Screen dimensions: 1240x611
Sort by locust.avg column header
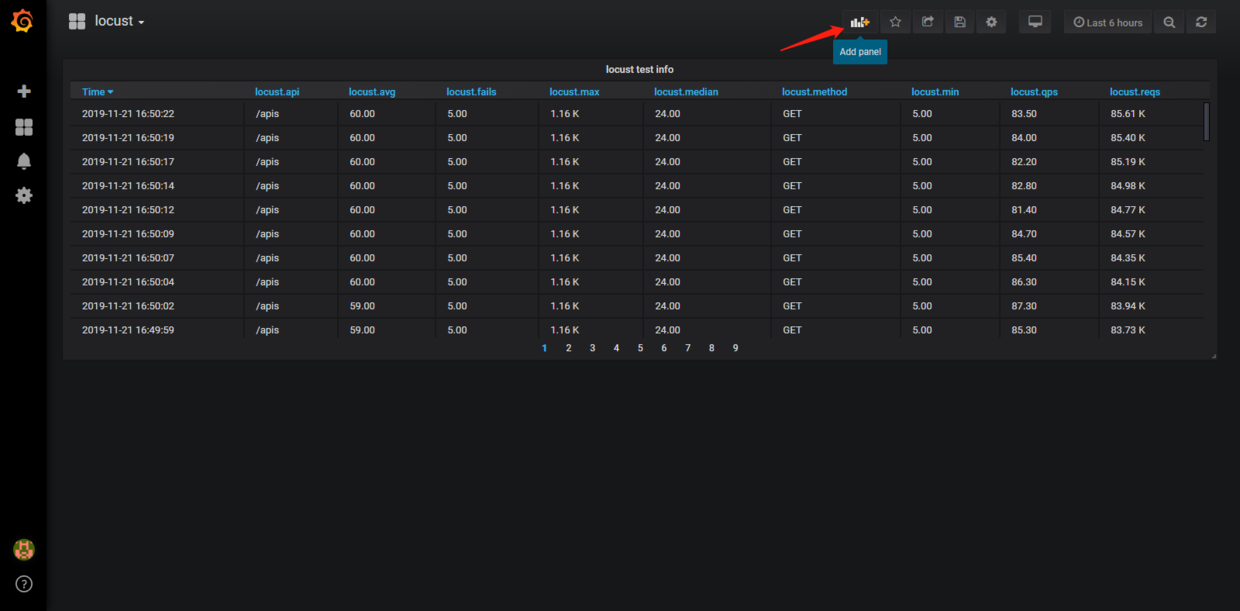click(372, 92)
